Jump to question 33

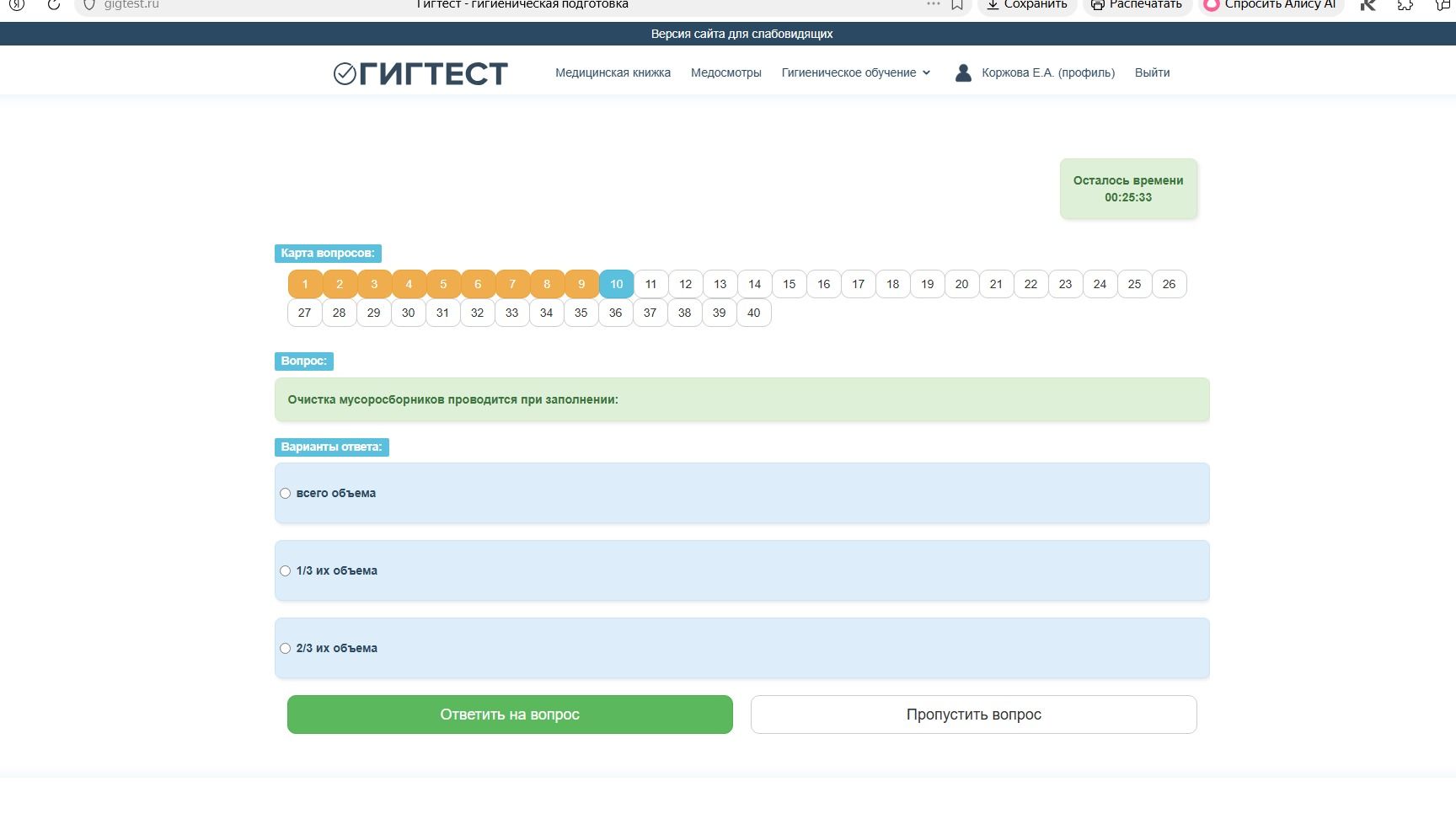coord(511,313)
